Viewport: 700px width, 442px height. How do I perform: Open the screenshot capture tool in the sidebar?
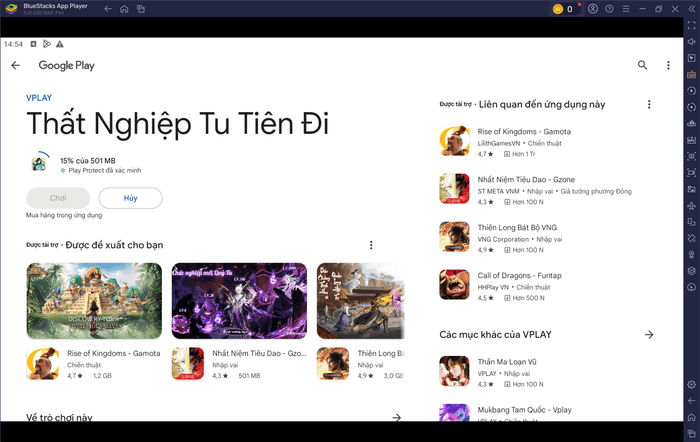[692, 156]
